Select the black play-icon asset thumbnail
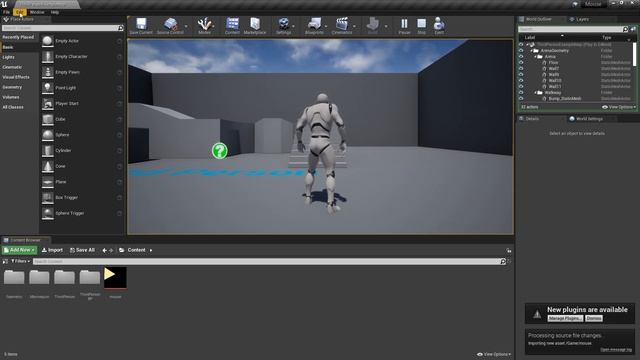 (115, 278)
